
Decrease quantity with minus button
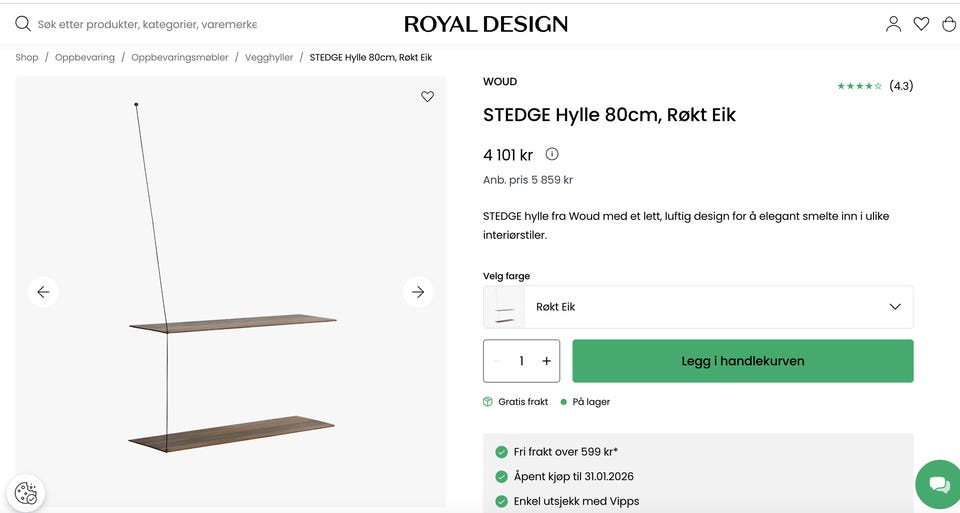[x=497, y=361]
